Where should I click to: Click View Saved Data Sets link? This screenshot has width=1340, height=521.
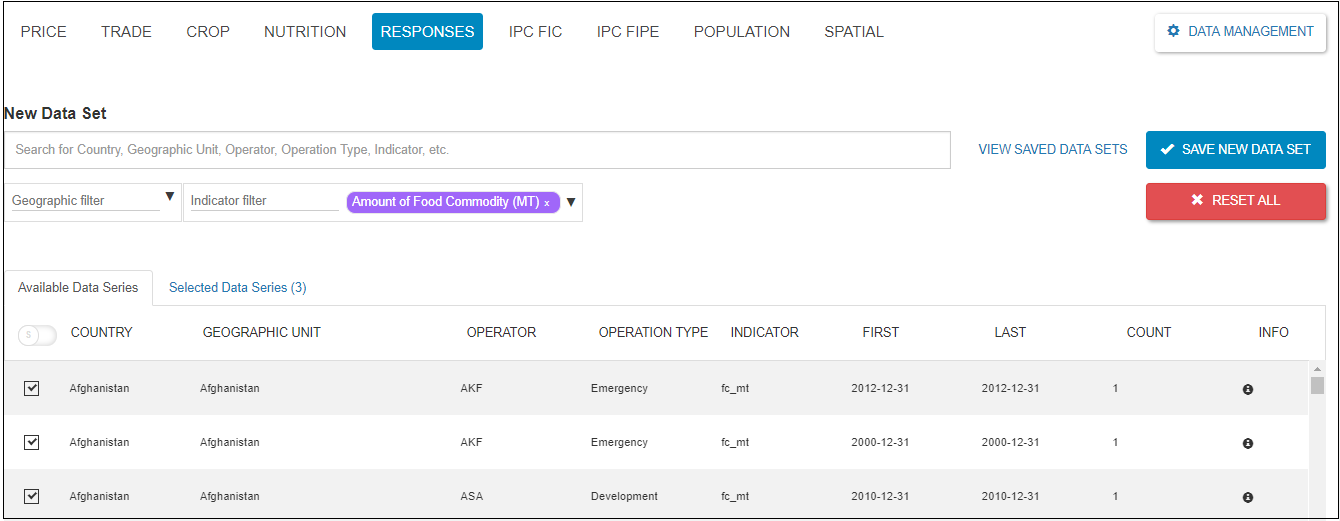1052,150
